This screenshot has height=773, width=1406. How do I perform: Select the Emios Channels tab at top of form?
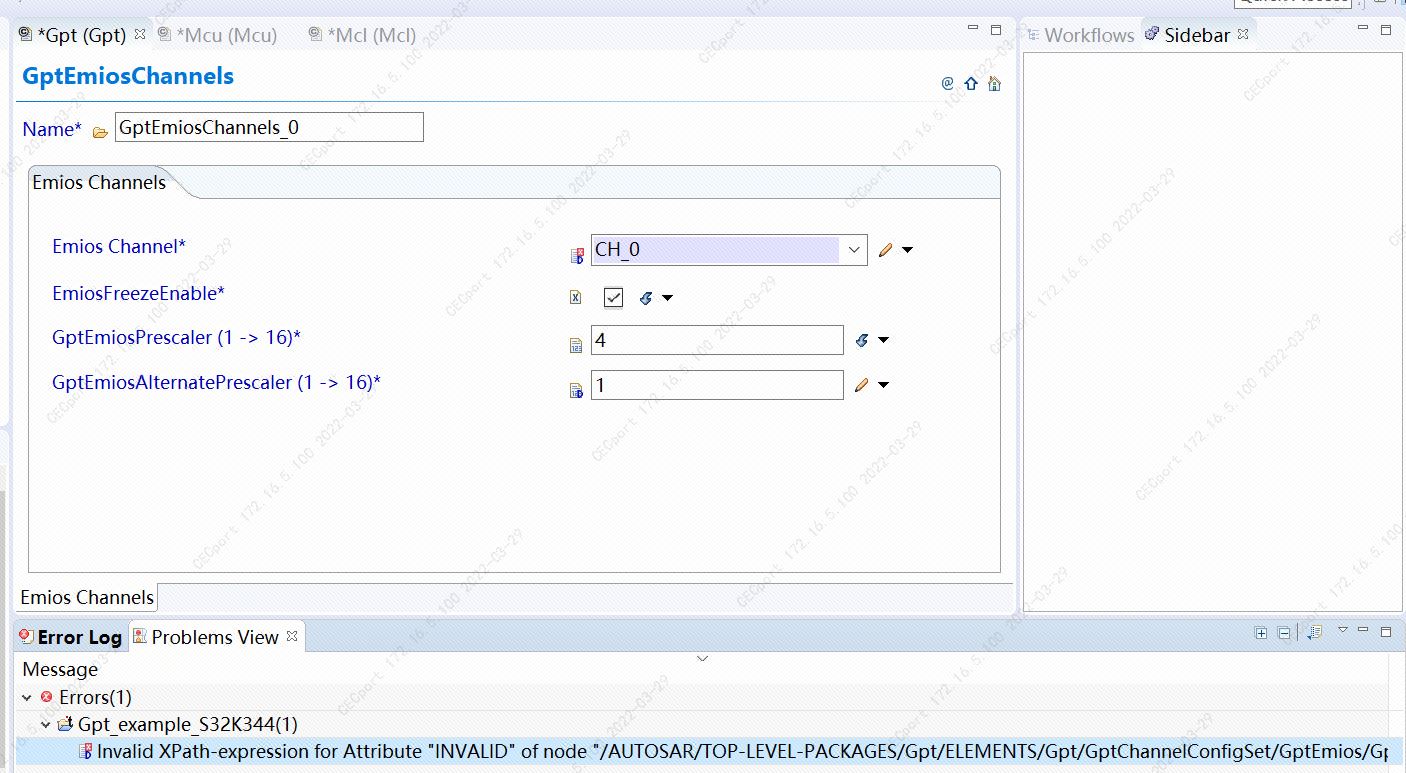99,182
